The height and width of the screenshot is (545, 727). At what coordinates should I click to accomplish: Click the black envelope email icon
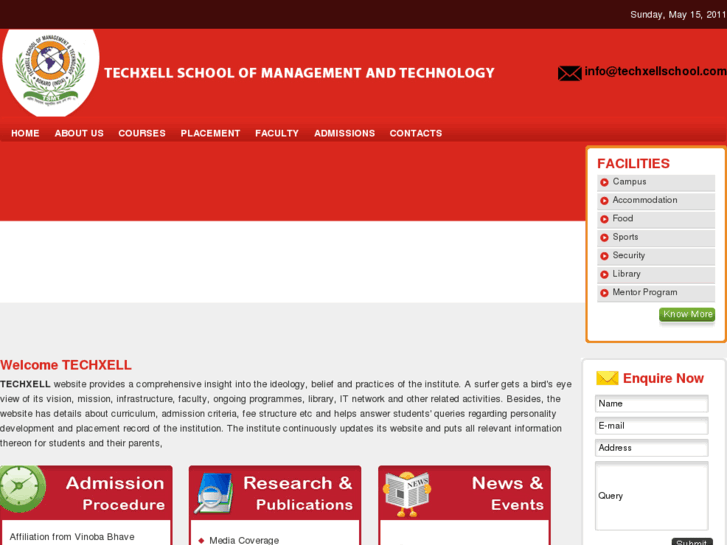[569, 73]
